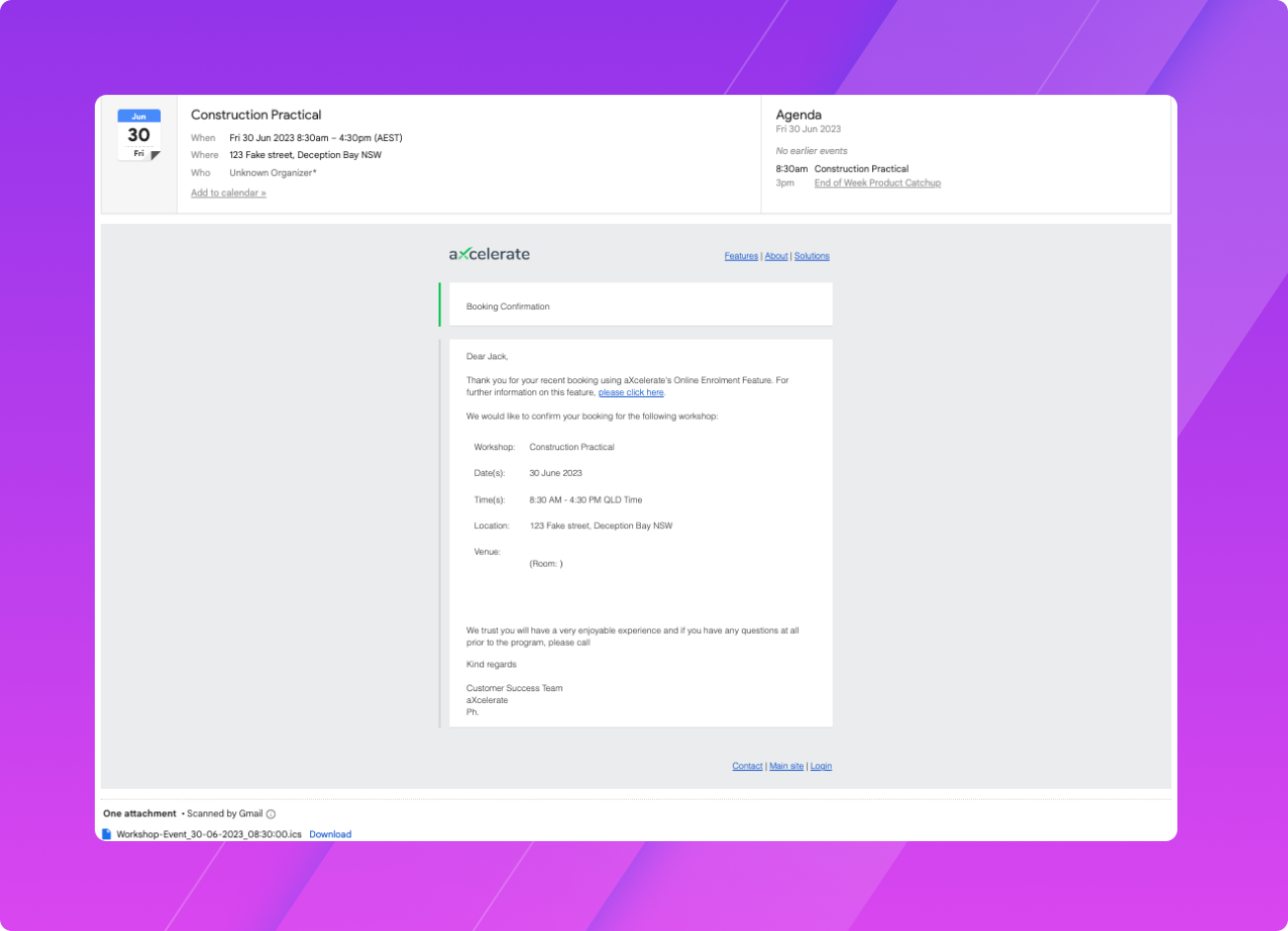
Task: Click 'Fri 30 Jun 2023' date under Agenda
Action: coord(808,129)
